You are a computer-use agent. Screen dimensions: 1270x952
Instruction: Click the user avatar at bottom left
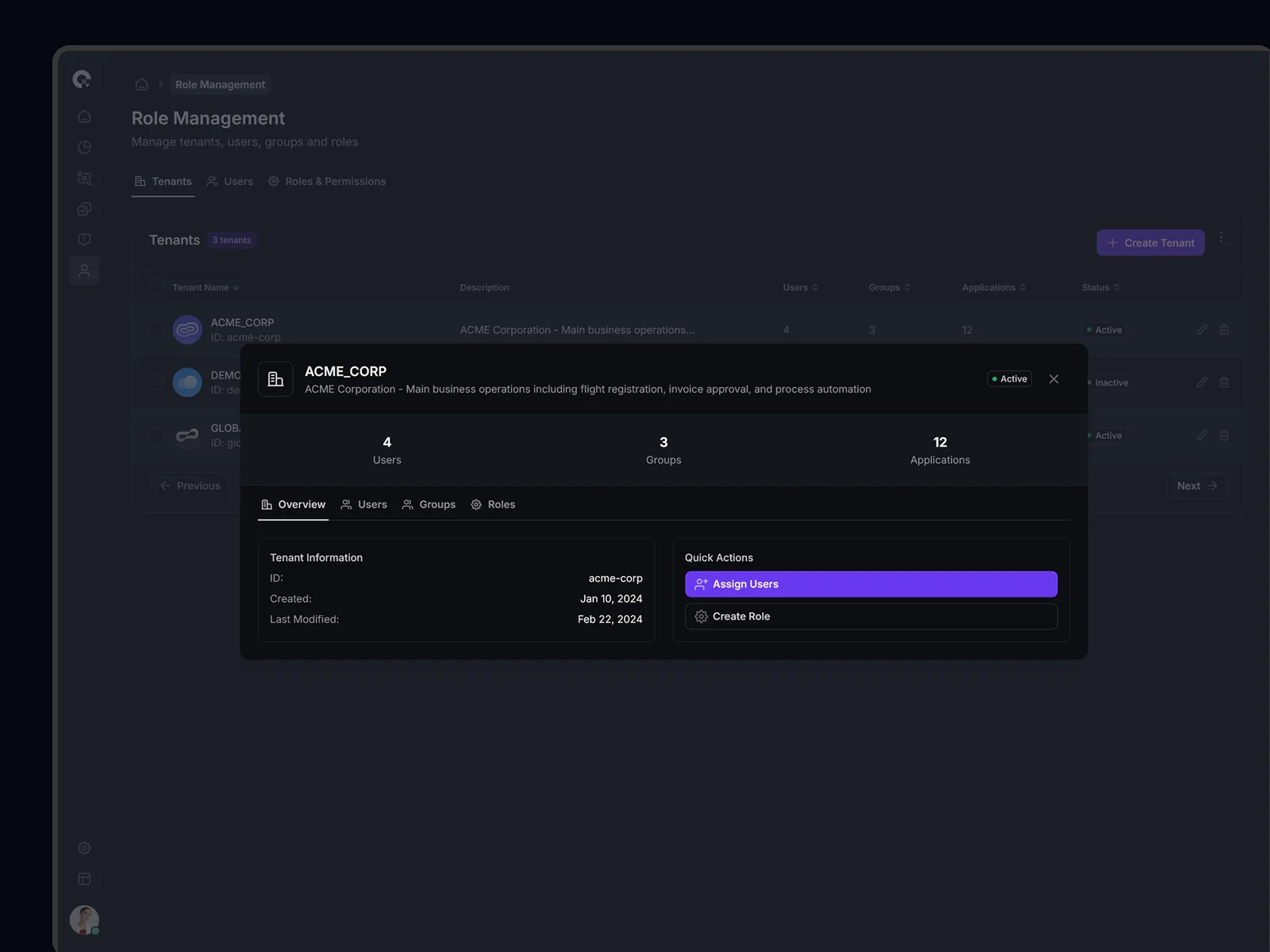coord(84,919)
